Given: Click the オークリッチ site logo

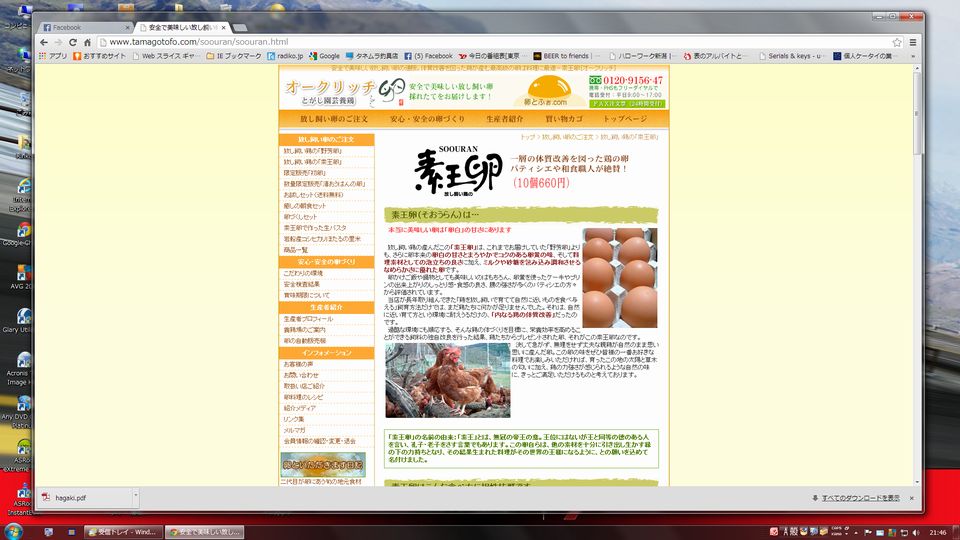Looking at the screenshot, I should pyautogui.click(x=331, y=92).
